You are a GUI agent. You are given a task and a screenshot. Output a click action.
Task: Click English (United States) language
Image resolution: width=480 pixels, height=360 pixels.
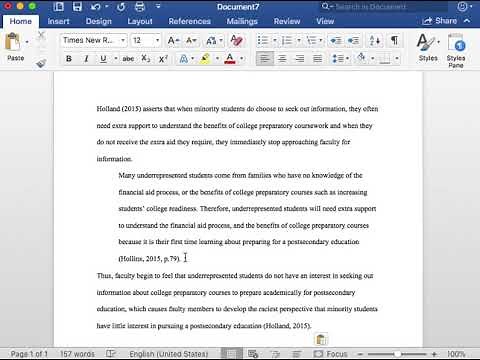(x=169, y=354)
